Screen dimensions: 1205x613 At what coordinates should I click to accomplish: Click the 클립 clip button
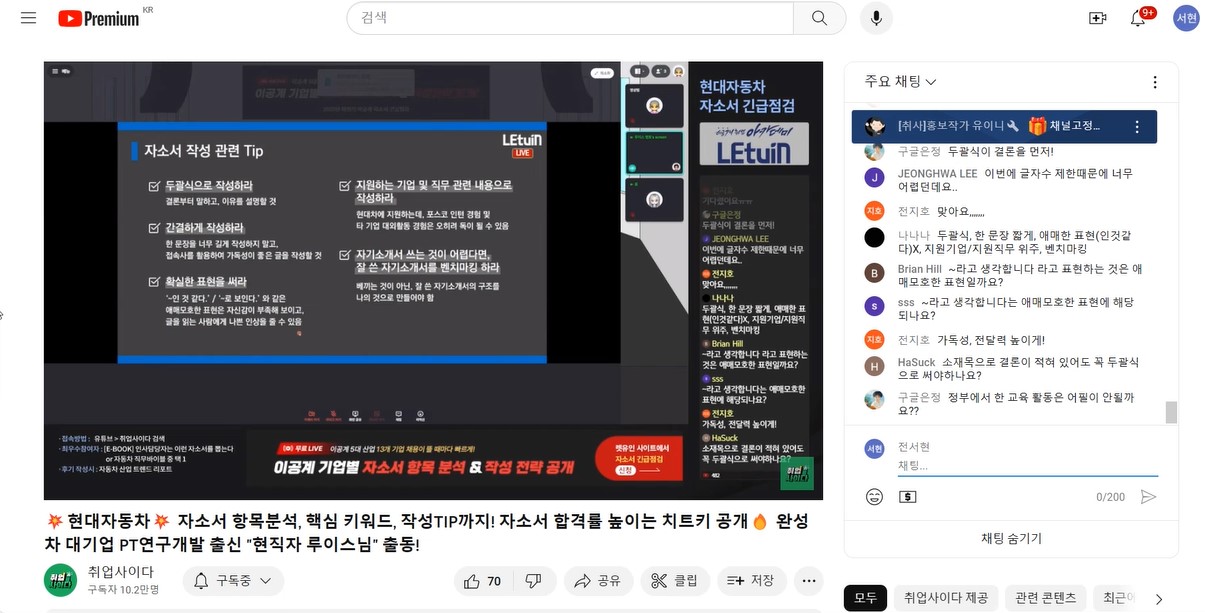pyautogui.click(x=675, y=581)
